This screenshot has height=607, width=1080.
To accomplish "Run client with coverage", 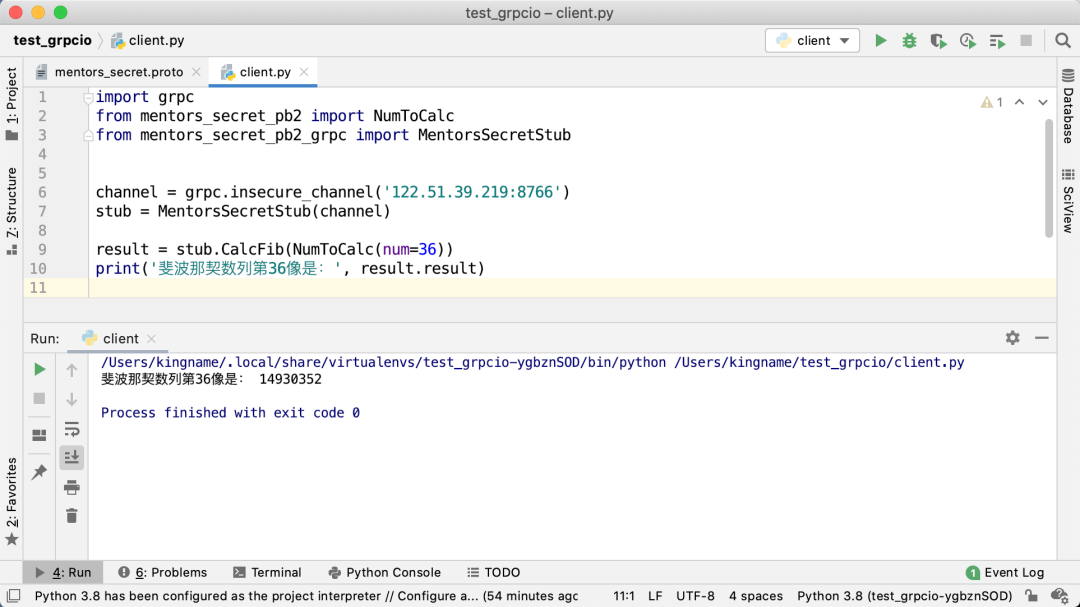I will [x=938, y=41].
